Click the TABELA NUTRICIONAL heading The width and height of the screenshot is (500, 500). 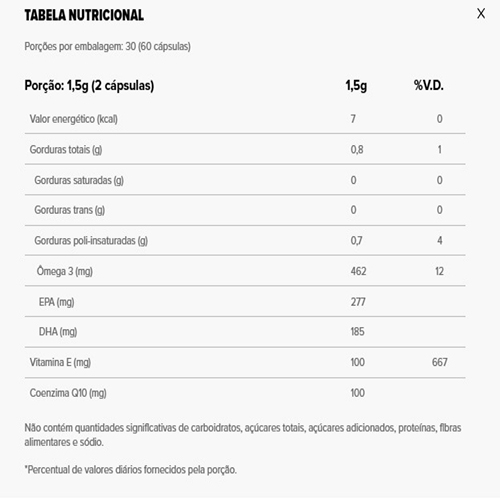(84, 15)
